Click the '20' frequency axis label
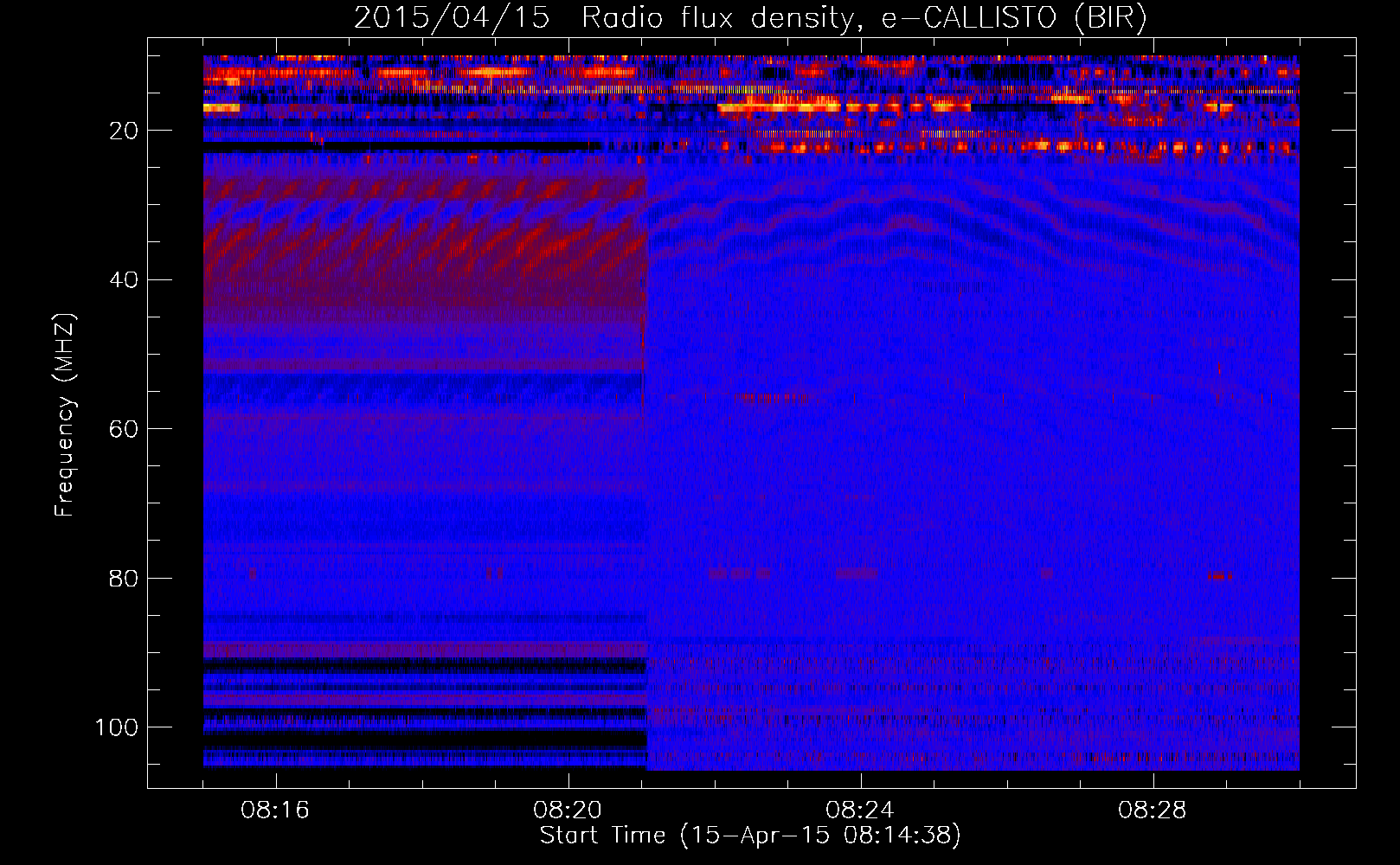This screenshot has height=865, width=1400. pos(124,131)
